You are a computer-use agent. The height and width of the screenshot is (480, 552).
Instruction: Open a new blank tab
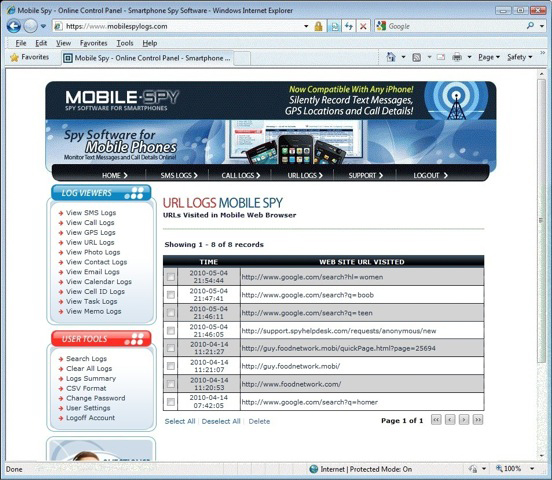[242, 58]
